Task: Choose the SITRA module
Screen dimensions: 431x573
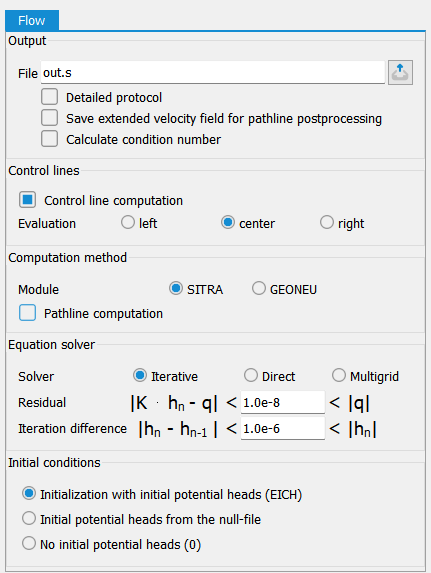Action: pos(176,289)
